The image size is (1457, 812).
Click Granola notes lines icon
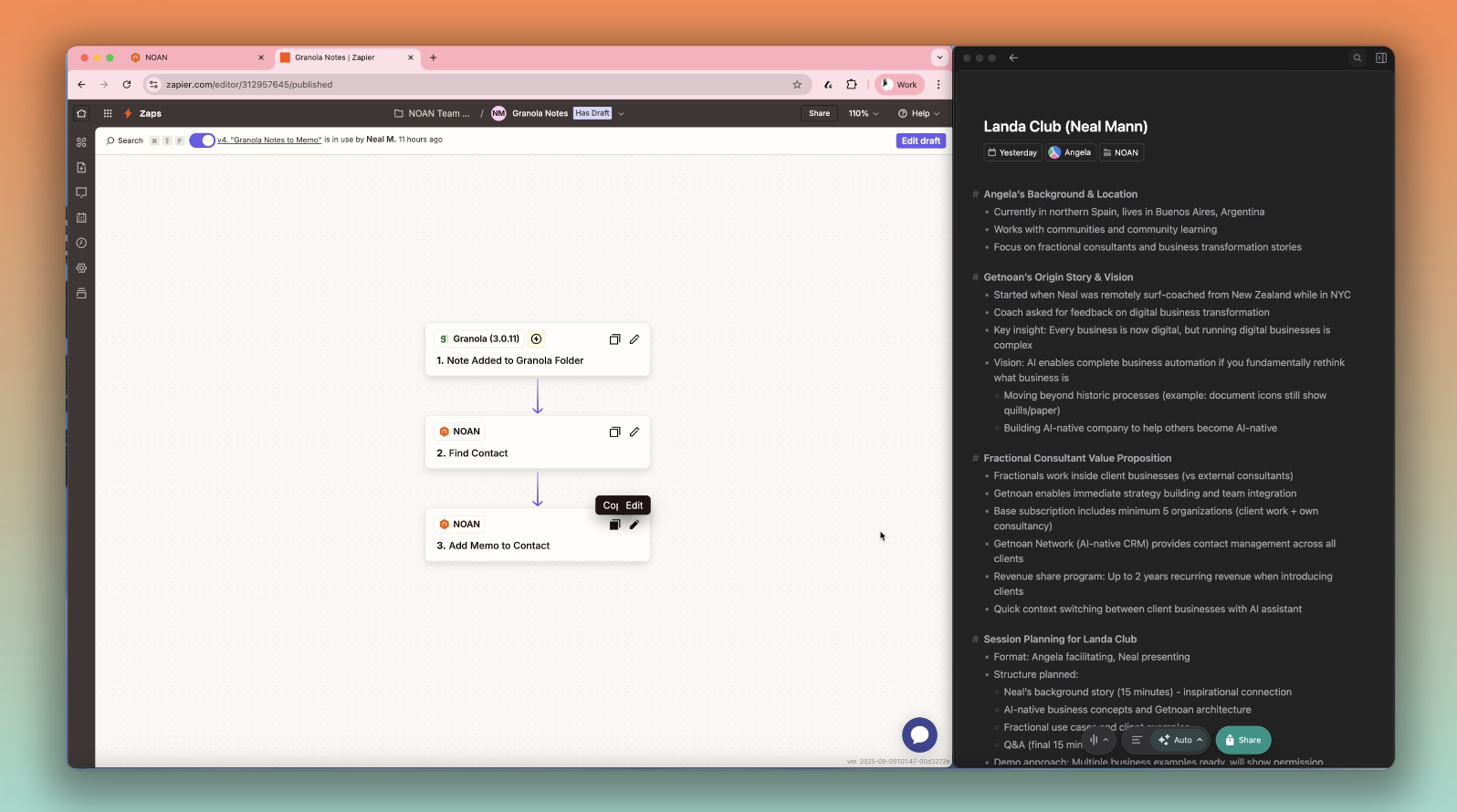tap(1137, 740)
